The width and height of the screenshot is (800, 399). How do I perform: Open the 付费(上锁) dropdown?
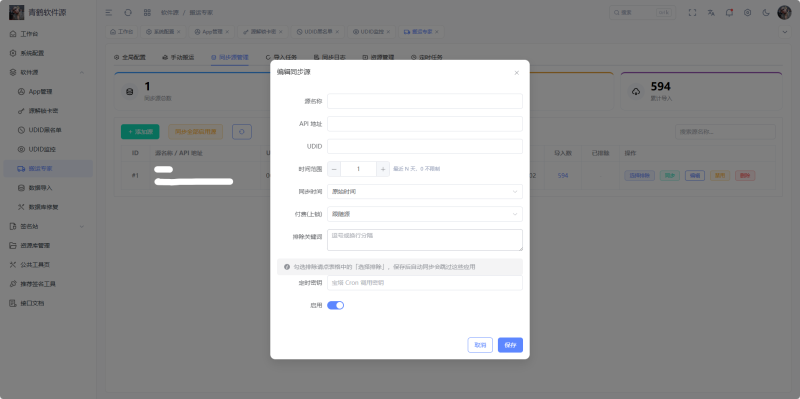coord(424,214)
